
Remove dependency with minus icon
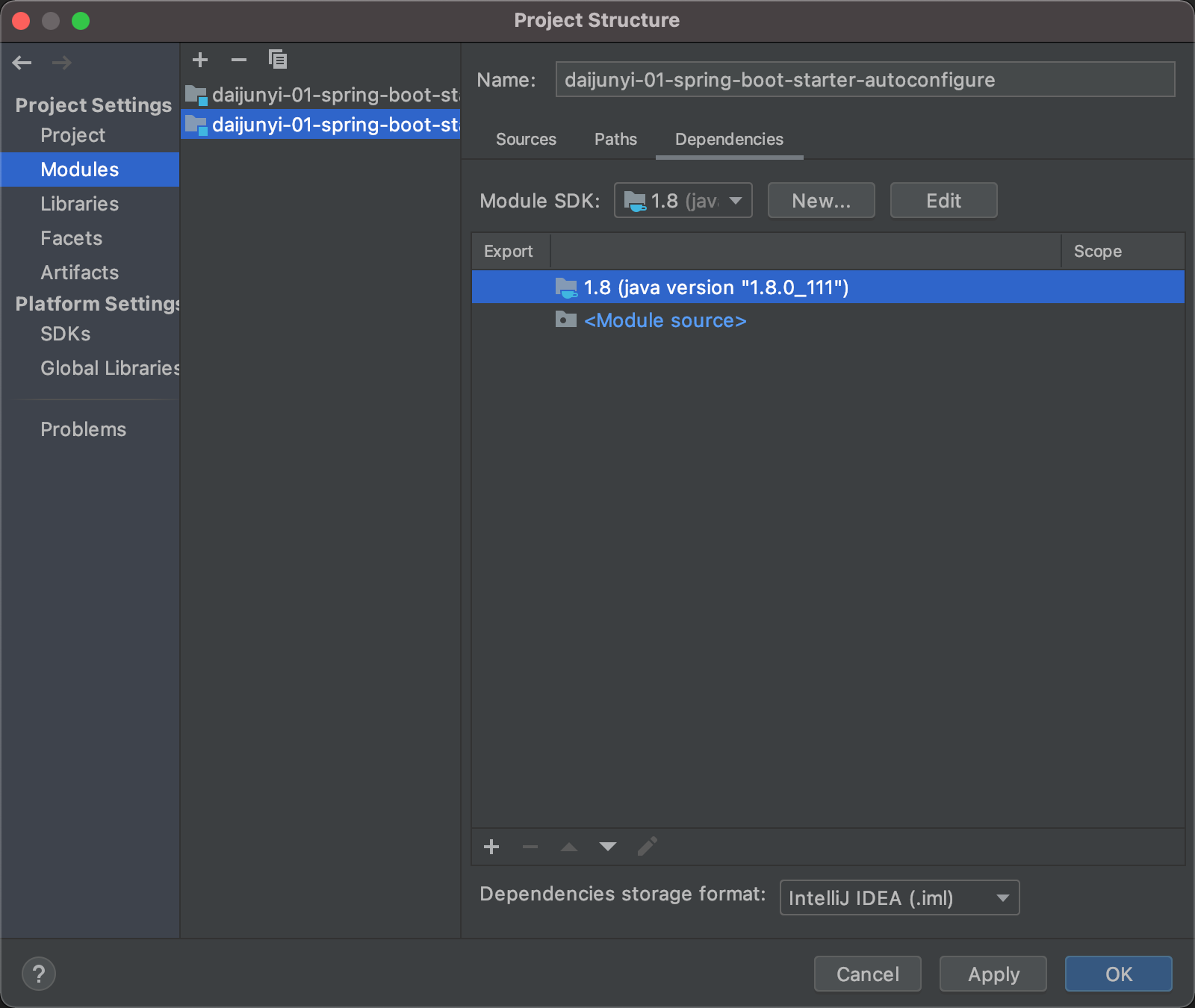[x=530, y=847]
